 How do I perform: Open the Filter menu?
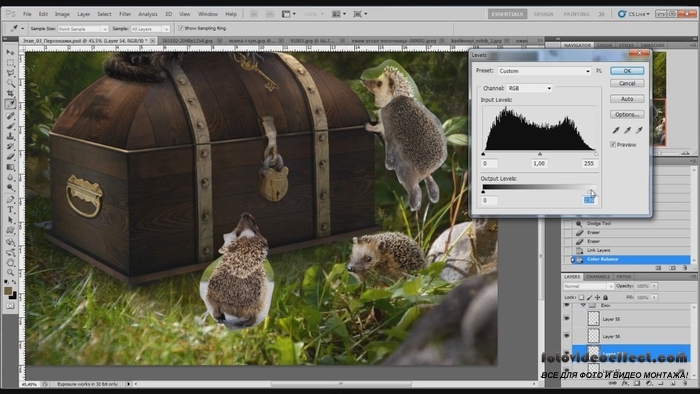(125, 14)
